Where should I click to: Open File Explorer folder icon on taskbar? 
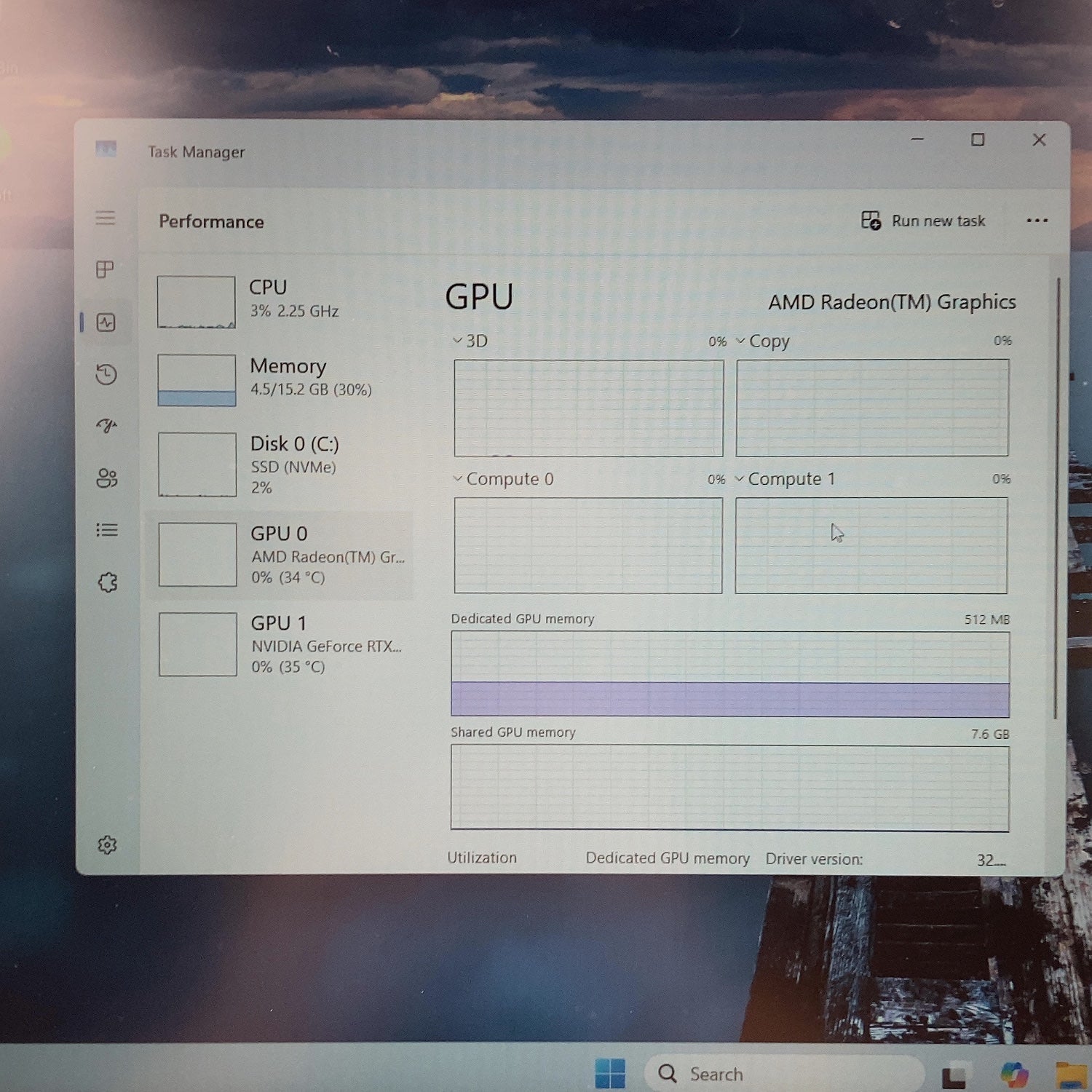click(1072, 1076)
